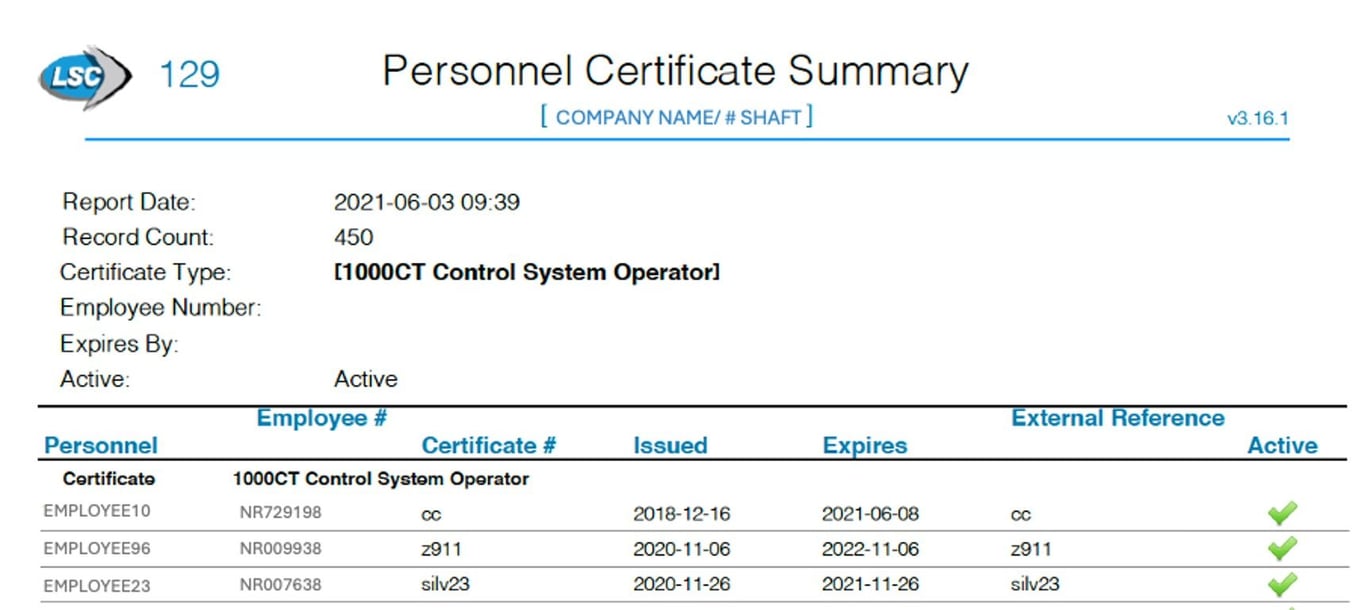The width and height of the screenshot is (1366, 610).
Task: Click the version label v3.16.1
Action: click(1257, 119)
